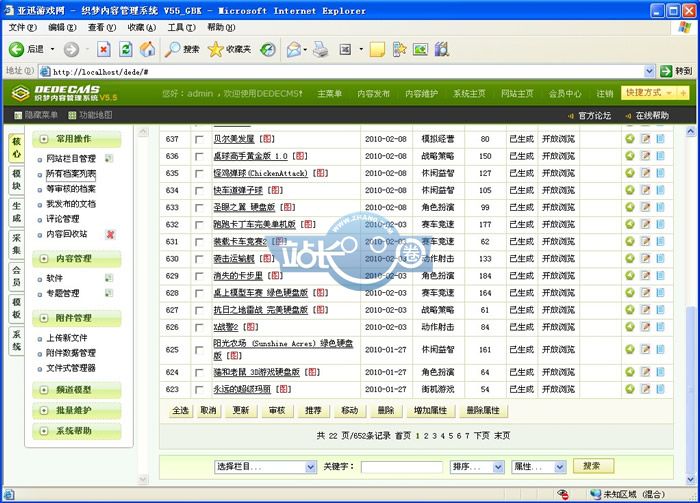Click the edit pencil icon for row 624
The height and width of the screenshot is (503, 700).
(x=645, y=372)
